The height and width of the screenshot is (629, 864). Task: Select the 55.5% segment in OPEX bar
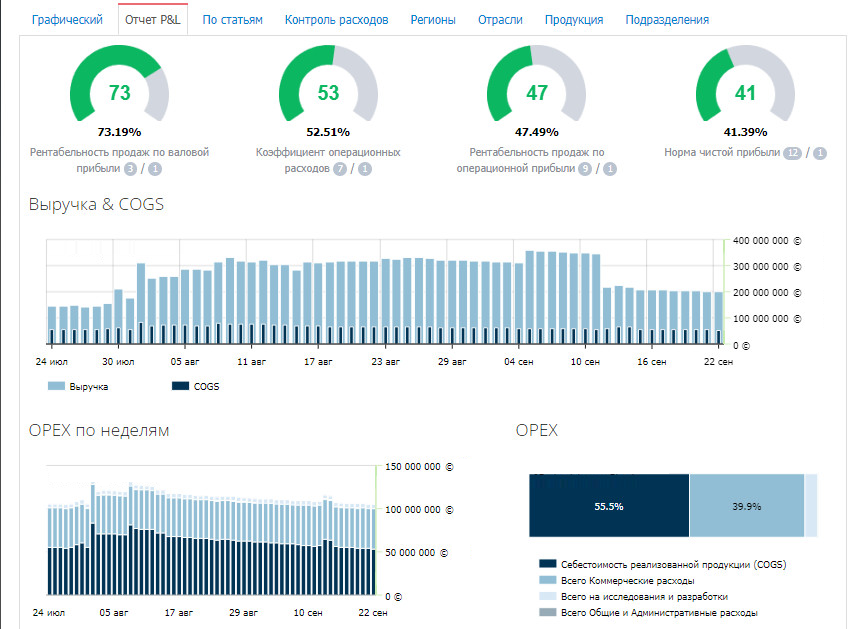pyautogui.click(x=608, y=506)
